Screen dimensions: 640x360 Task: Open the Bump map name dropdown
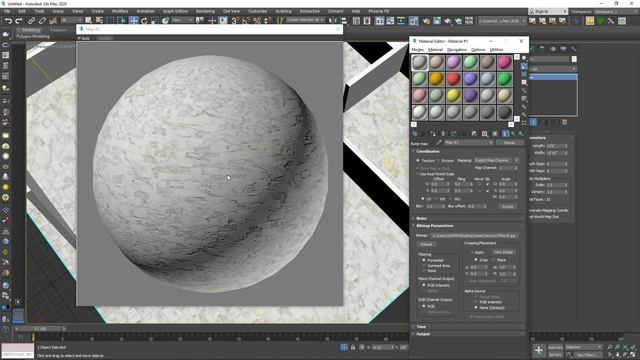tap(469, 143)
